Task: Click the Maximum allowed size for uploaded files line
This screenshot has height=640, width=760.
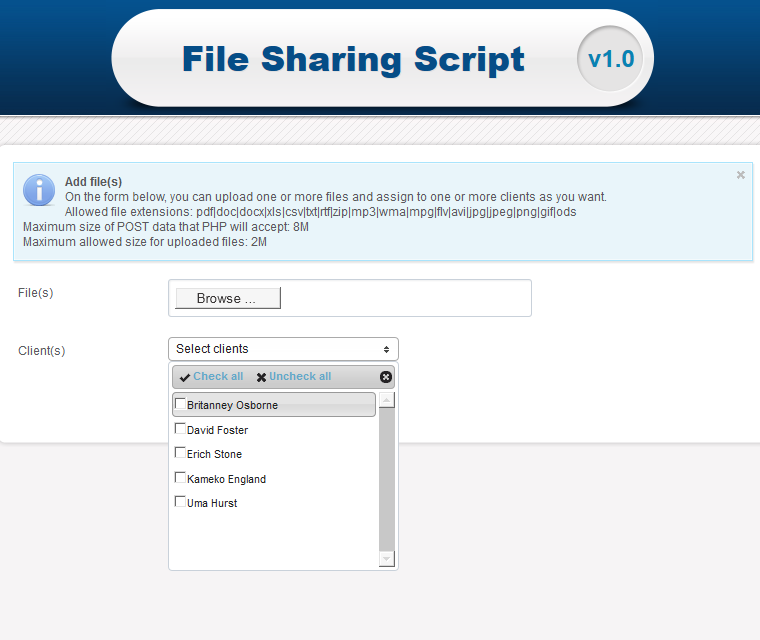Action: [x=144, y=242]
